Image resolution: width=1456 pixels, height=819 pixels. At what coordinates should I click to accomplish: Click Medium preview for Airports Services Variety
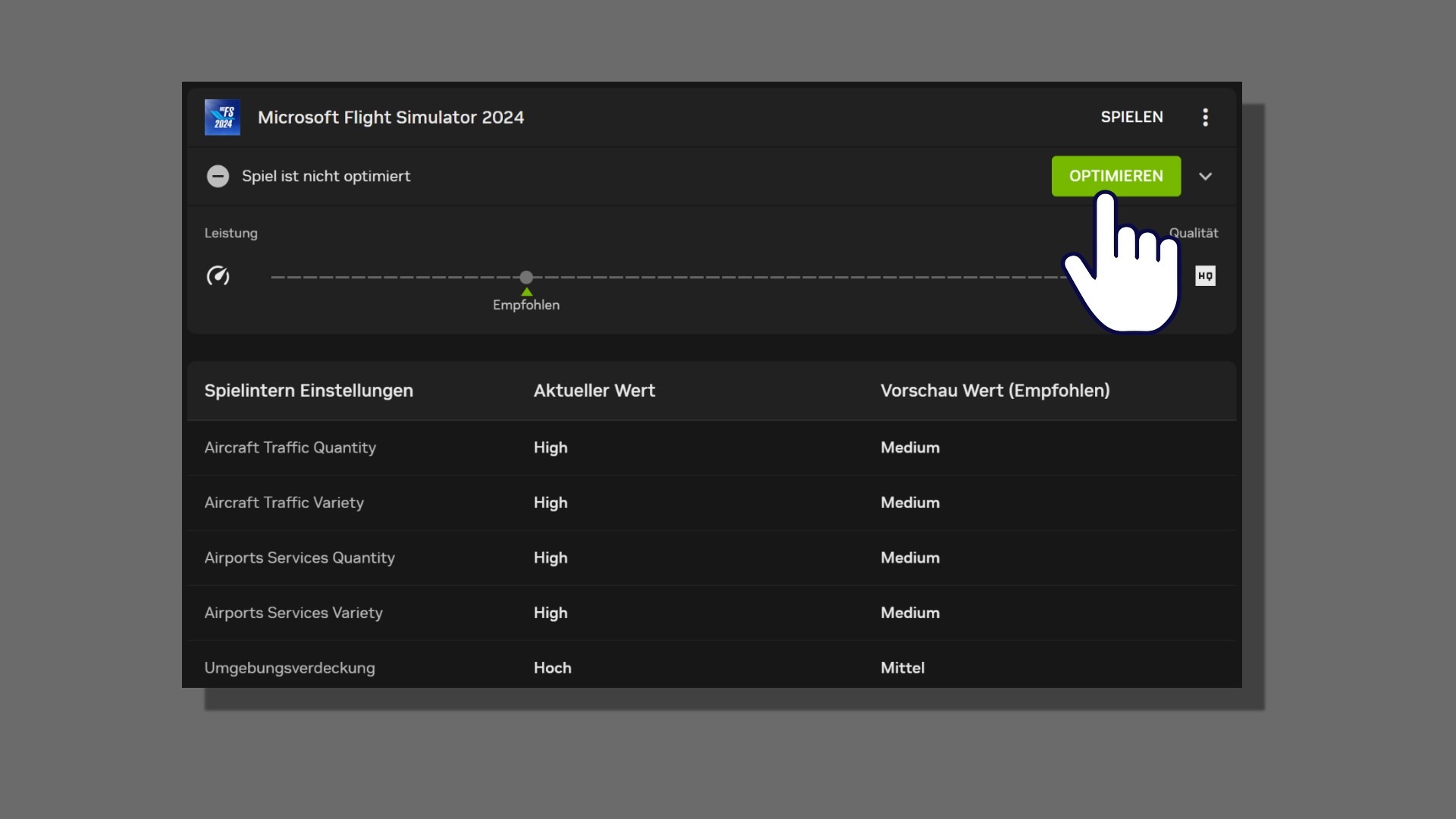coord(910,613)
